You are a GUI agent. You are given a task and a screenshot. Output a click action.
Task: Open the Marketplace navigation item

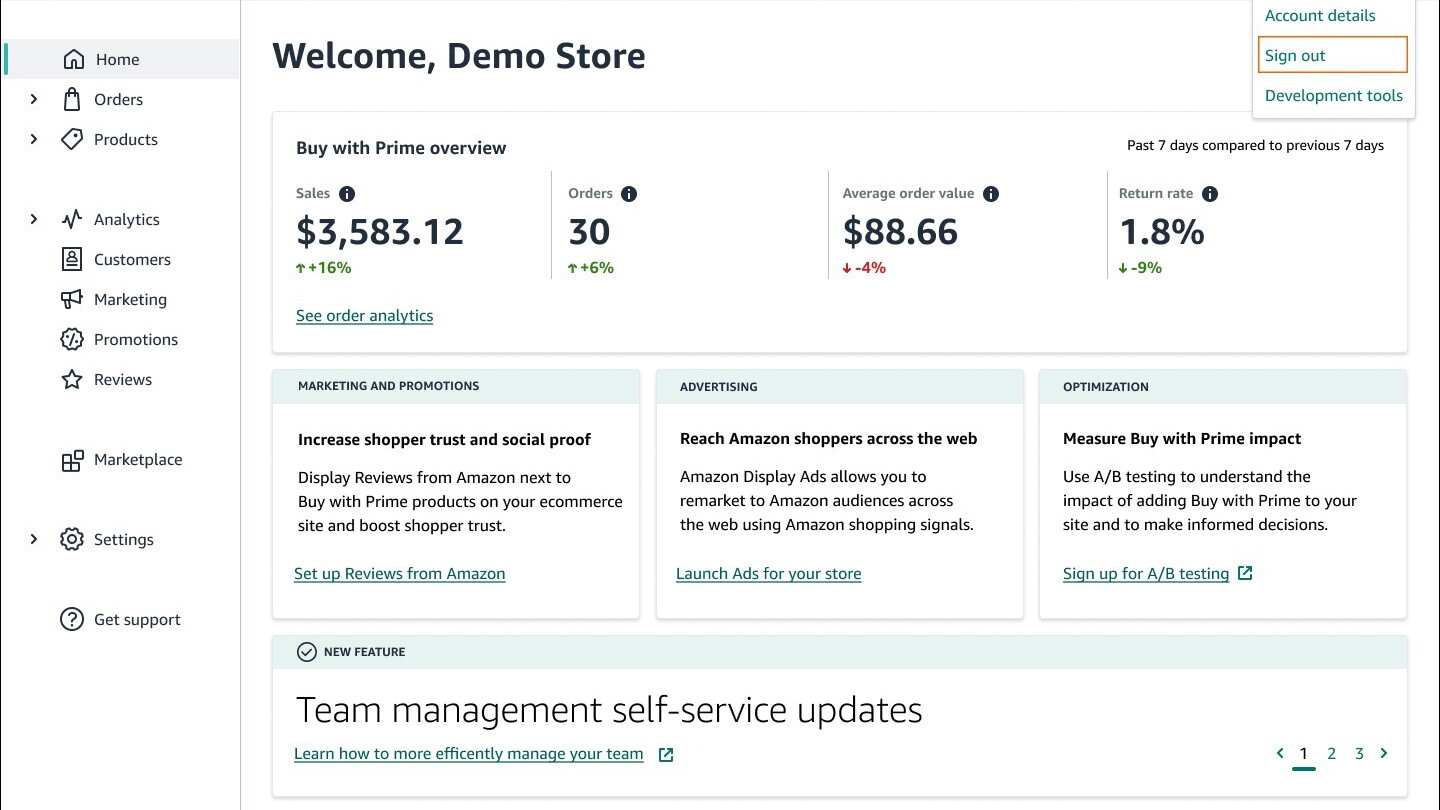point(138,459)
